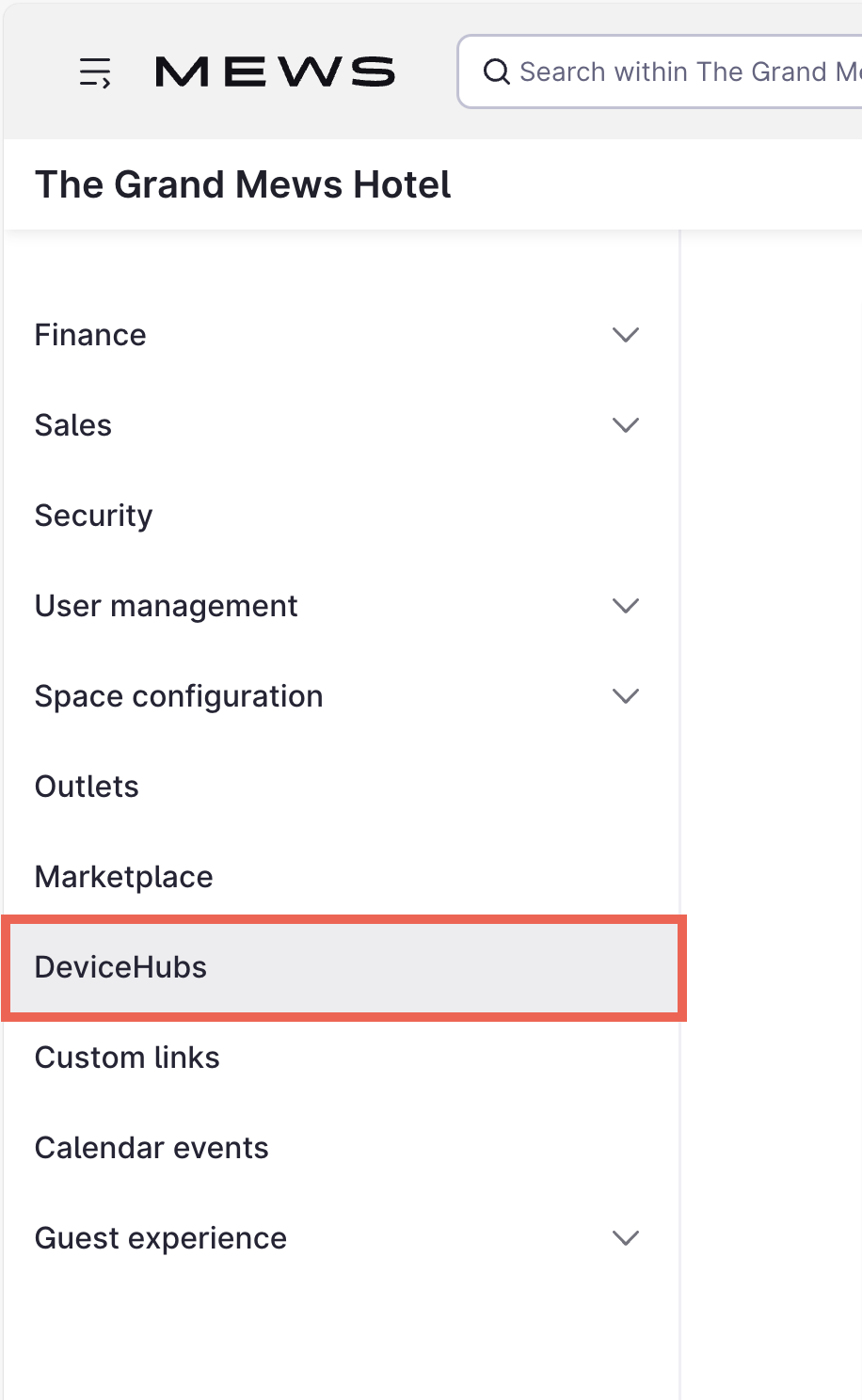Expand the Finance section
This screenshot has width=862, height=1400.
[x=625, y=334]
